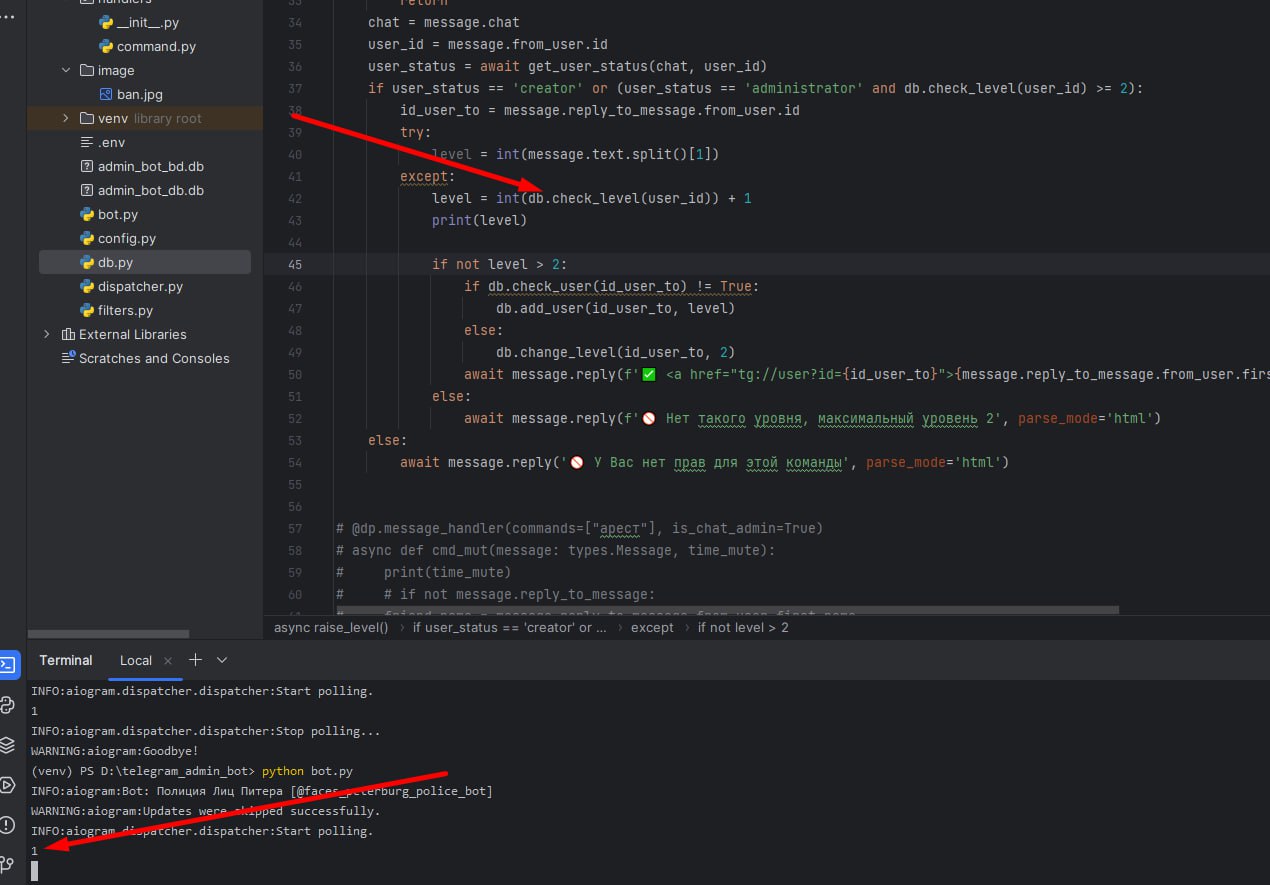Image resolution: width=1270 pixels, height=885 pixels.
Task: Click the Terminal panel title
Action: click(66, 660)
